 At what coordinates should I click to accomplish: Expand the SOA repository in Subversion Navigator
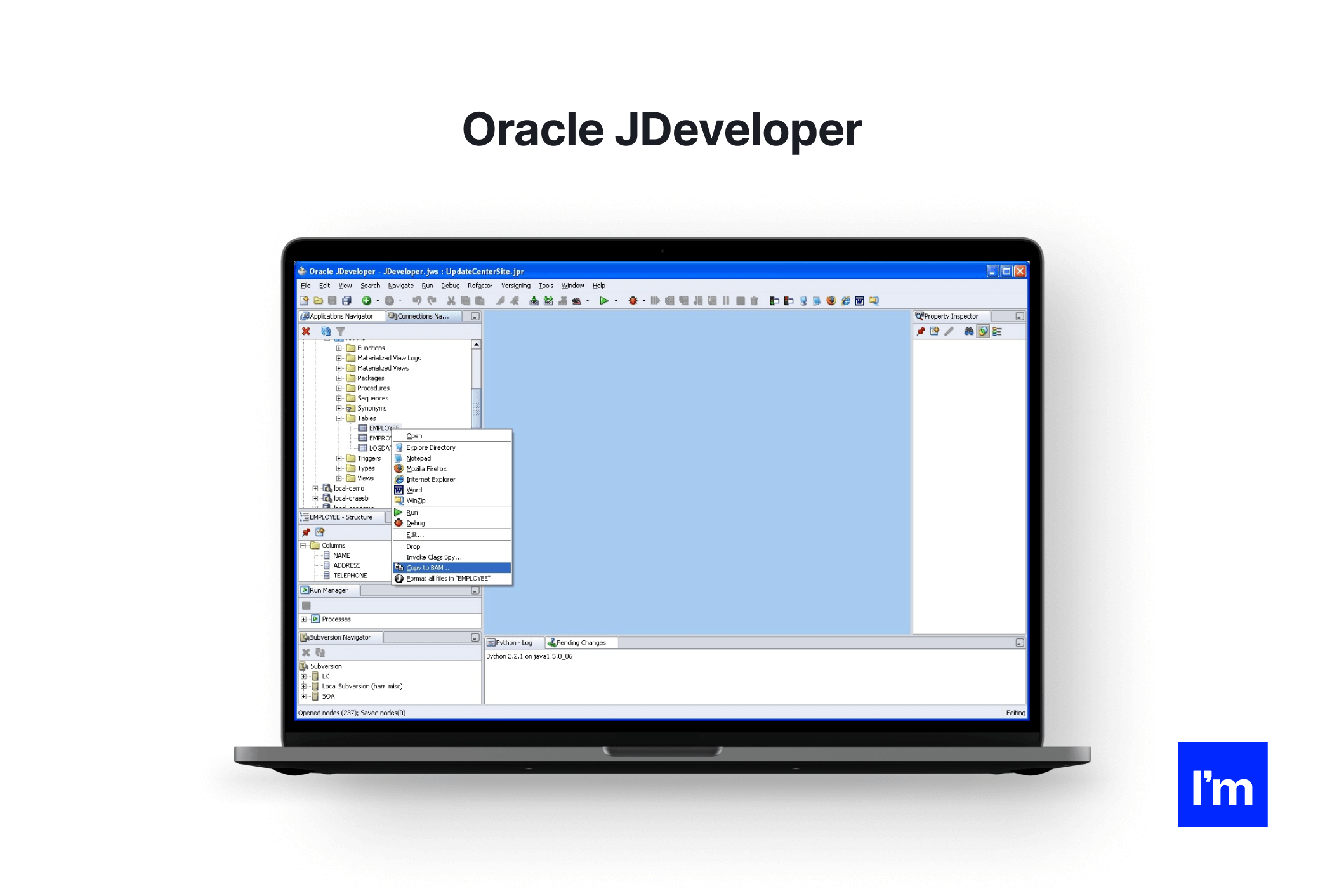pos(303,697)
